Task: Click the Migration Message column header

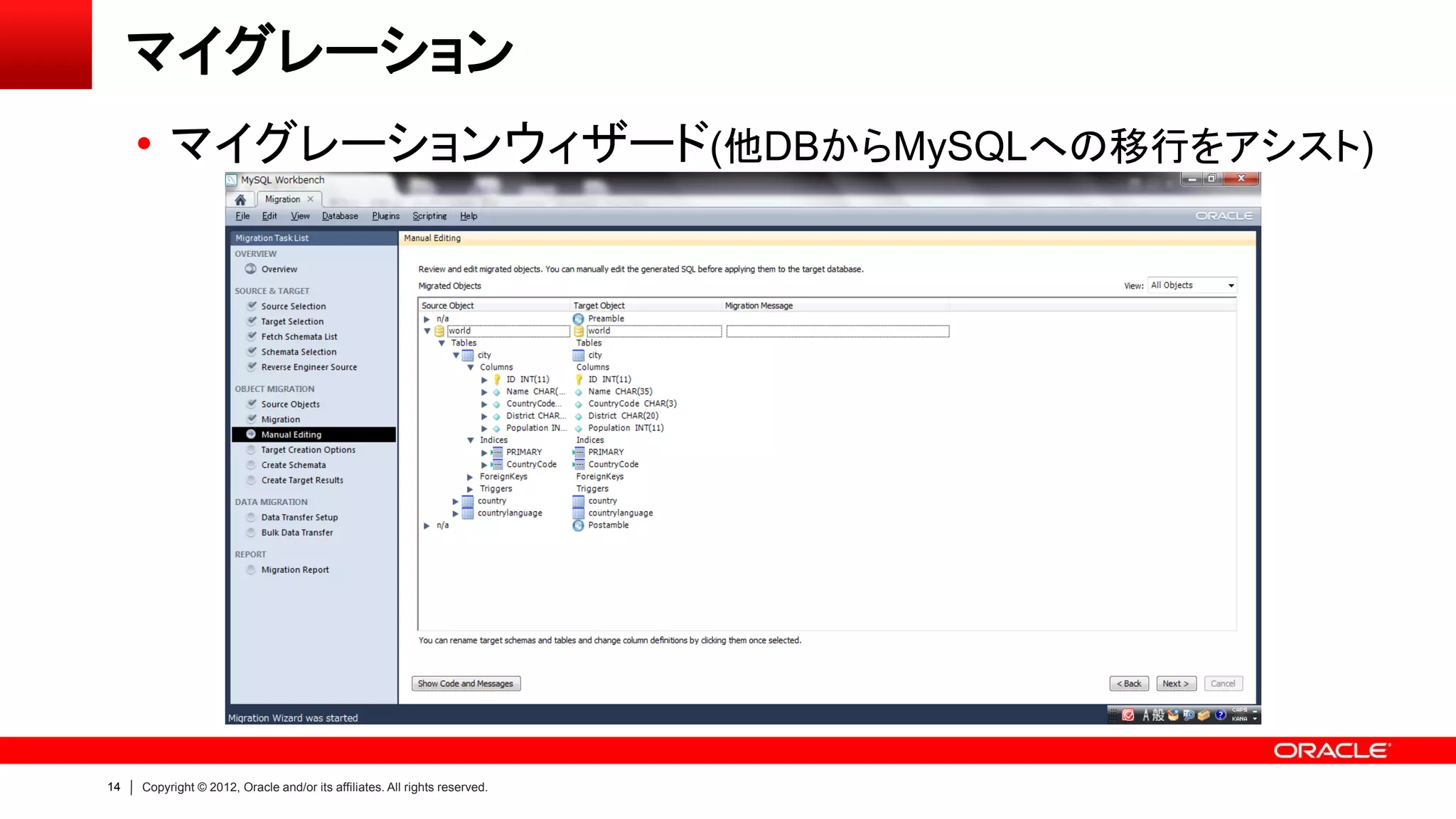Action: pos(835,306)
